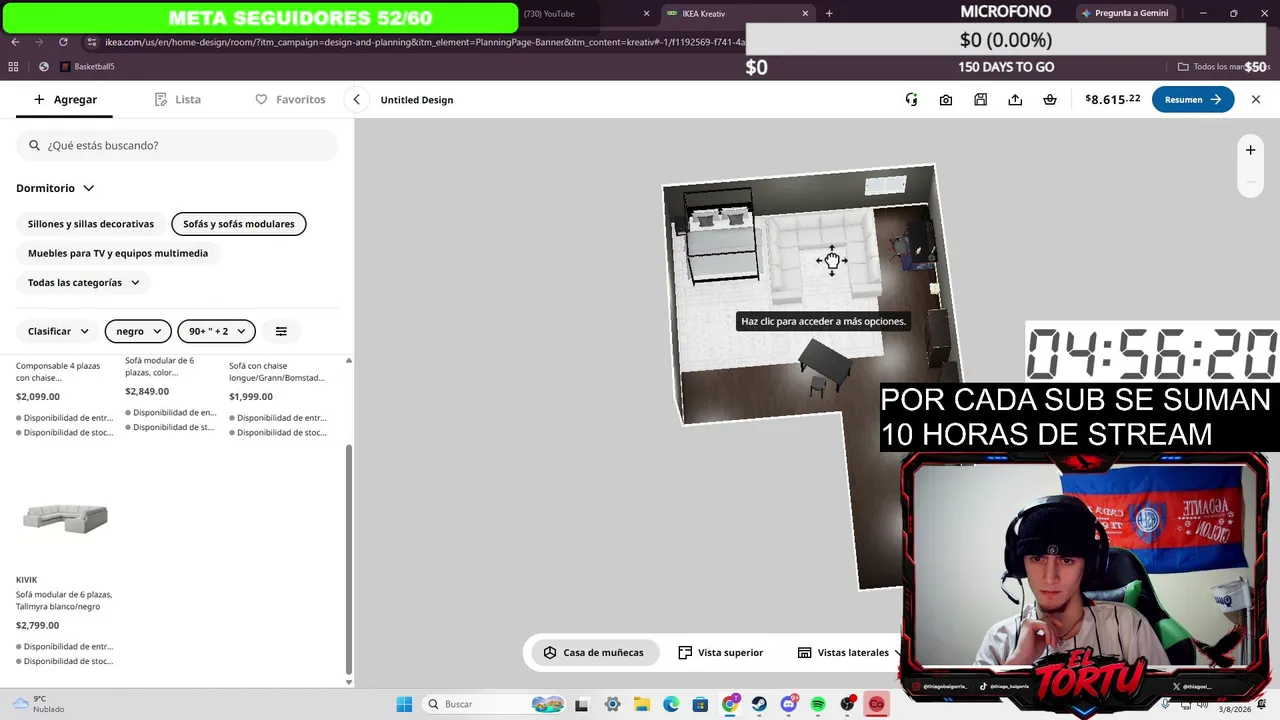This screenshot has width=1280, height=720.
Task: Open the KIVIK Sofá modular de 6 plazas listing
Action: tap(64, 600)
